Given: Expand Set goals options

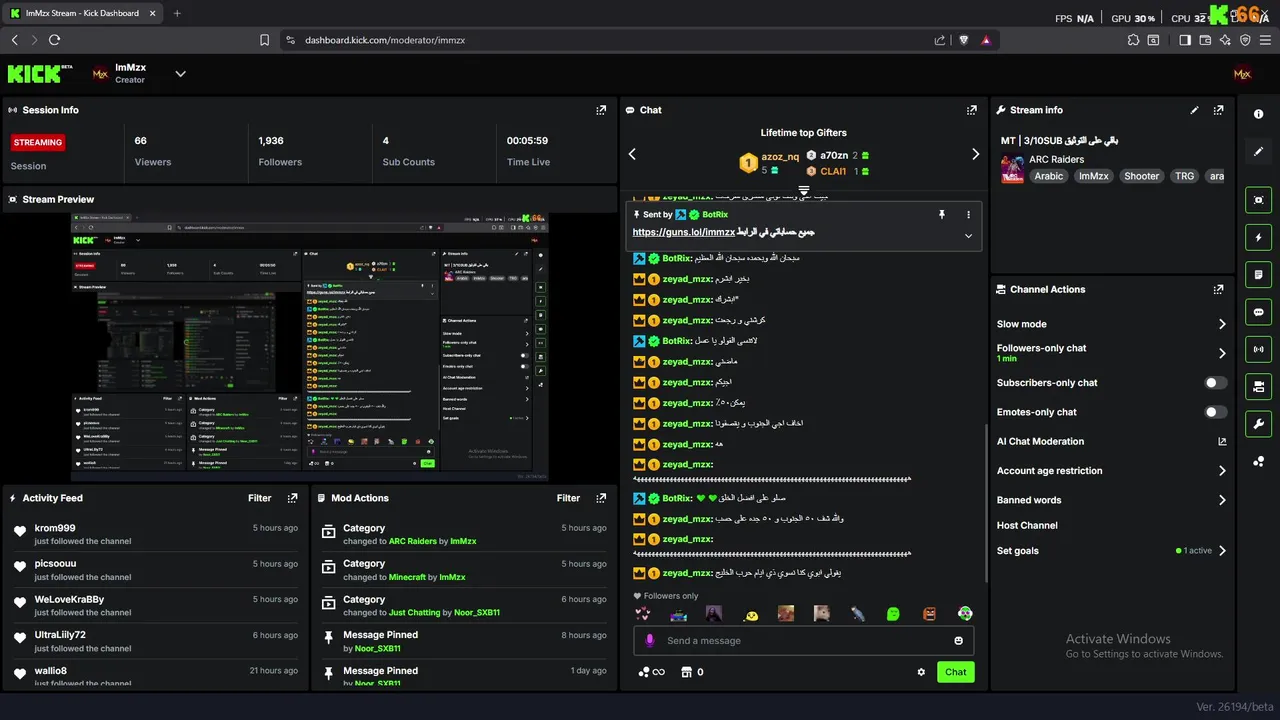Looking at the screenshot, I should pyautogui.click(x=1222, y=551).
